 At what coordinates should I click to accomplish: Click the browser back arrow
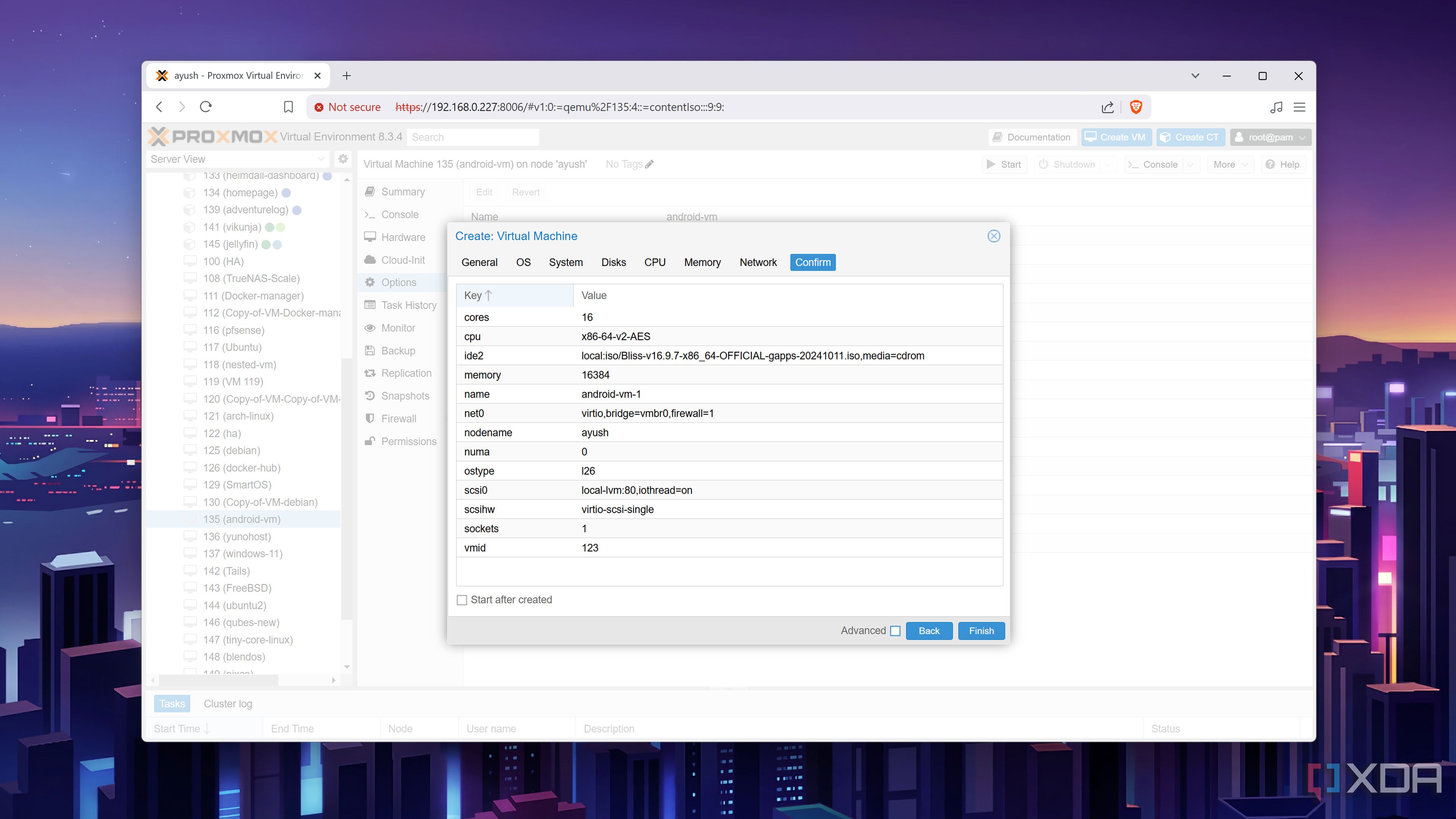[159, 107]
